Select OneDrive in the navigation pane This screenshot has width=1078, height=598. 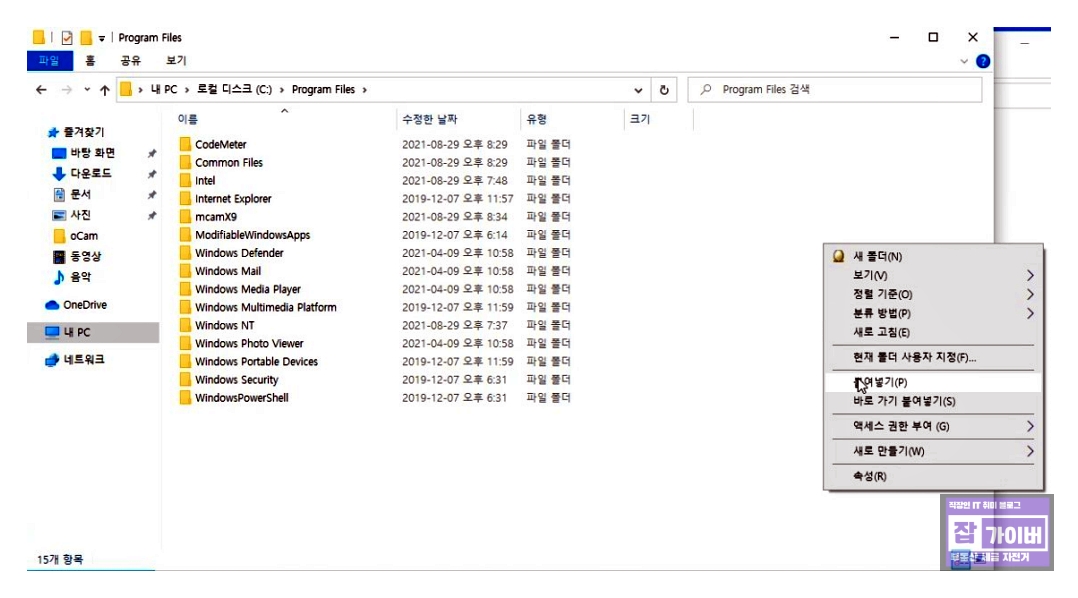(85, 304)
